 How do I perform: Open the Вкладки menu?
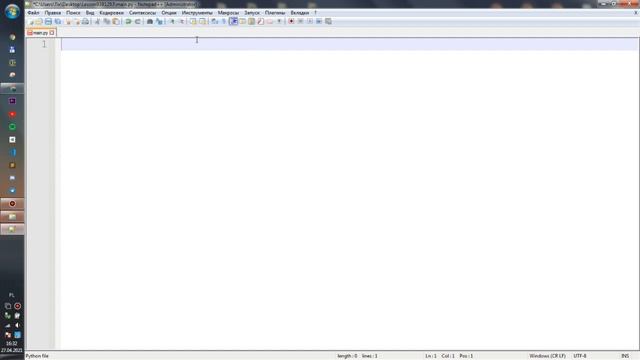(300, 13)
